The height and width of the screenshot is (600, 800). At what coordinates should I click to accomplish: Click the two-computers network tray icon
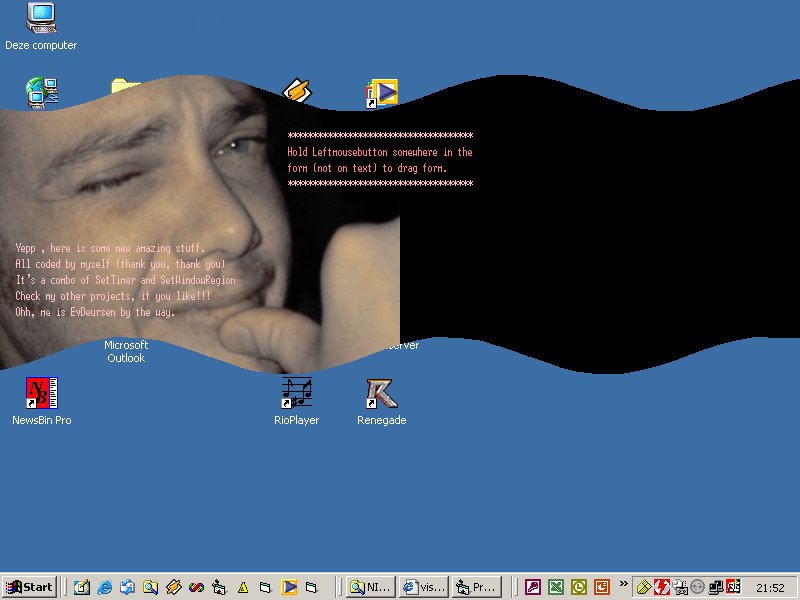coord(715,587)
